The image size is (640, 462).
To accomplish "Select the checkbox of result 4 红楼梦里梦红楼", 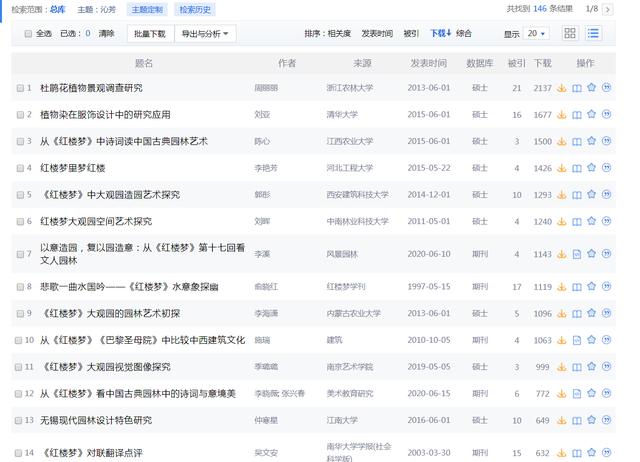I will coord(20,168).
